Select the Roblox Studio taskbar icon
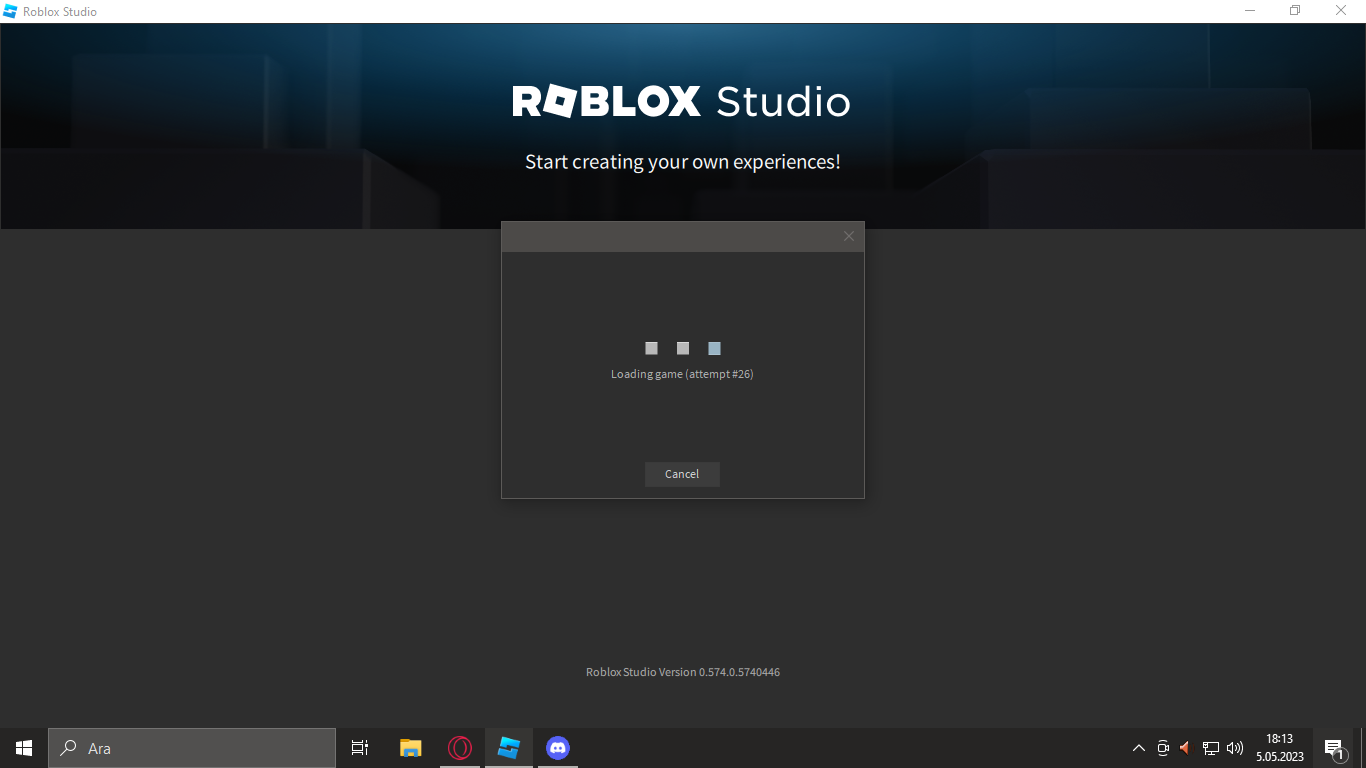 click(x=509, y=748)
